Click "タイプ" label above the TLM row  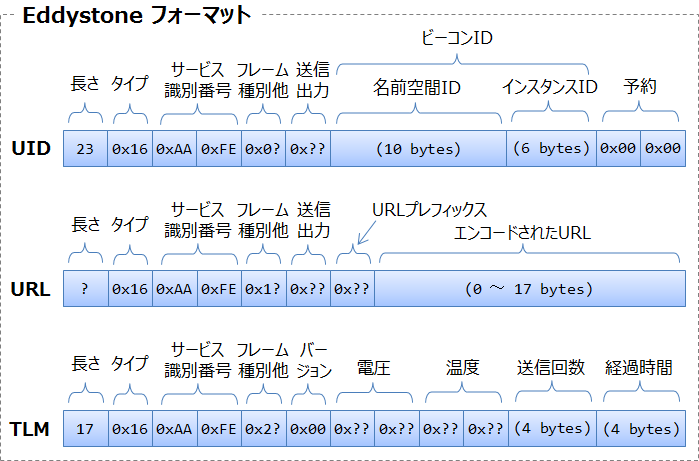click(x=129, y=364)
